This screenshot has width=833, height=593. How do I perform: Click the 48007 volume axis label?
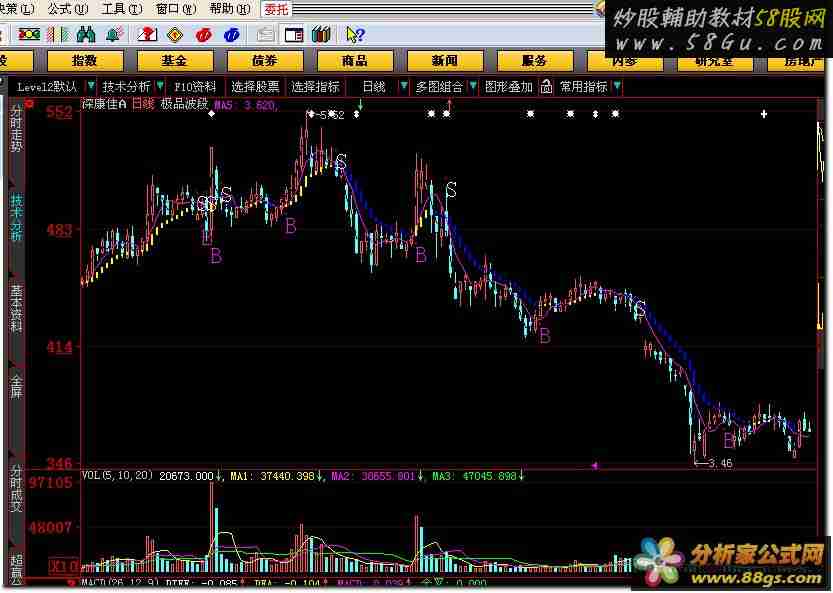click(50, 528)
